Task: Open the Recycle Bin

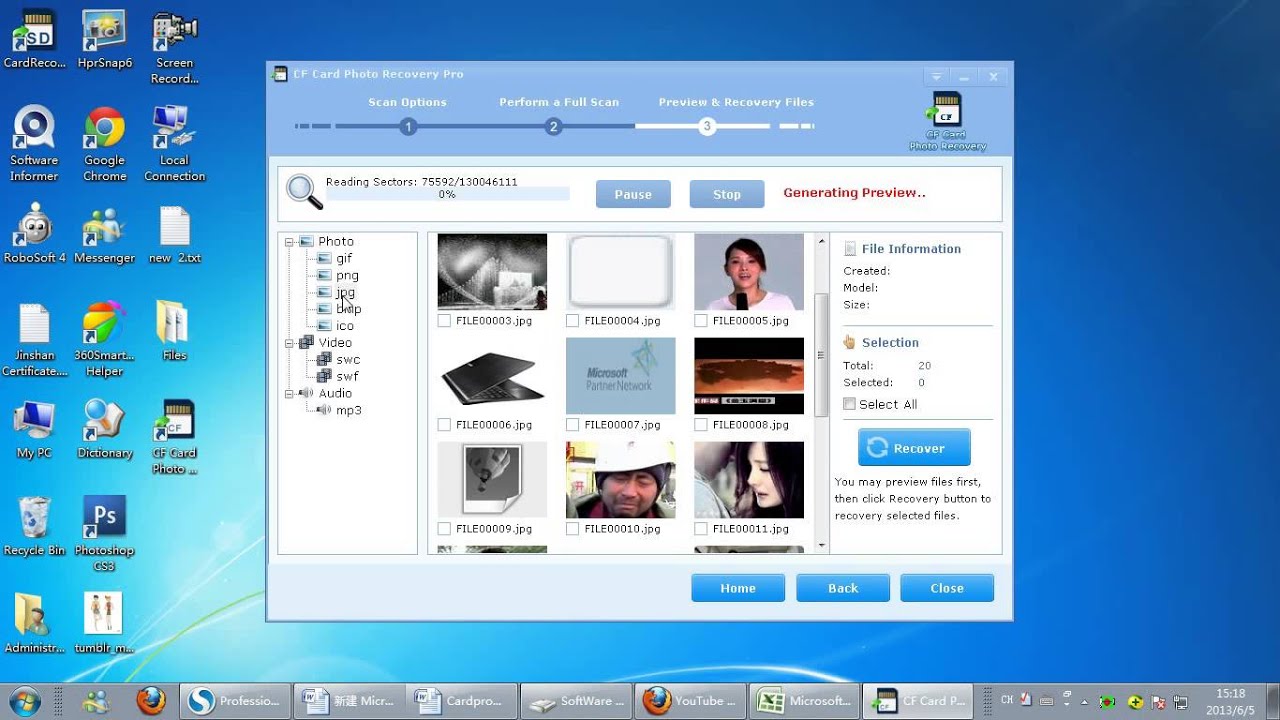Action: (34, 526)
